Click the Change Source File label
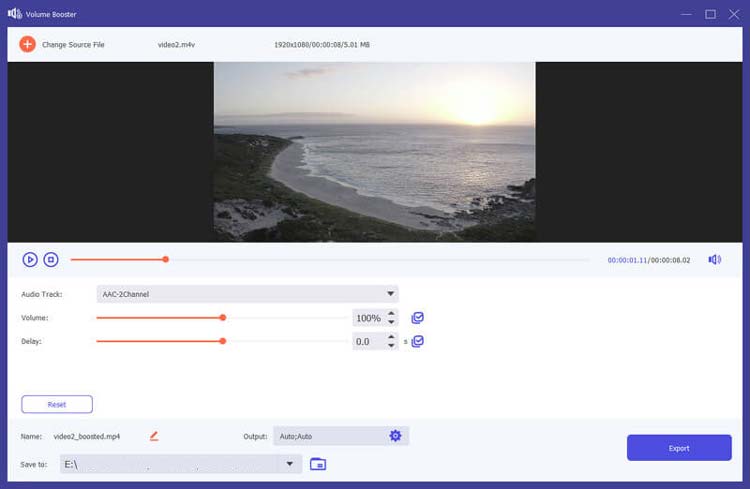 click(73, 44)
